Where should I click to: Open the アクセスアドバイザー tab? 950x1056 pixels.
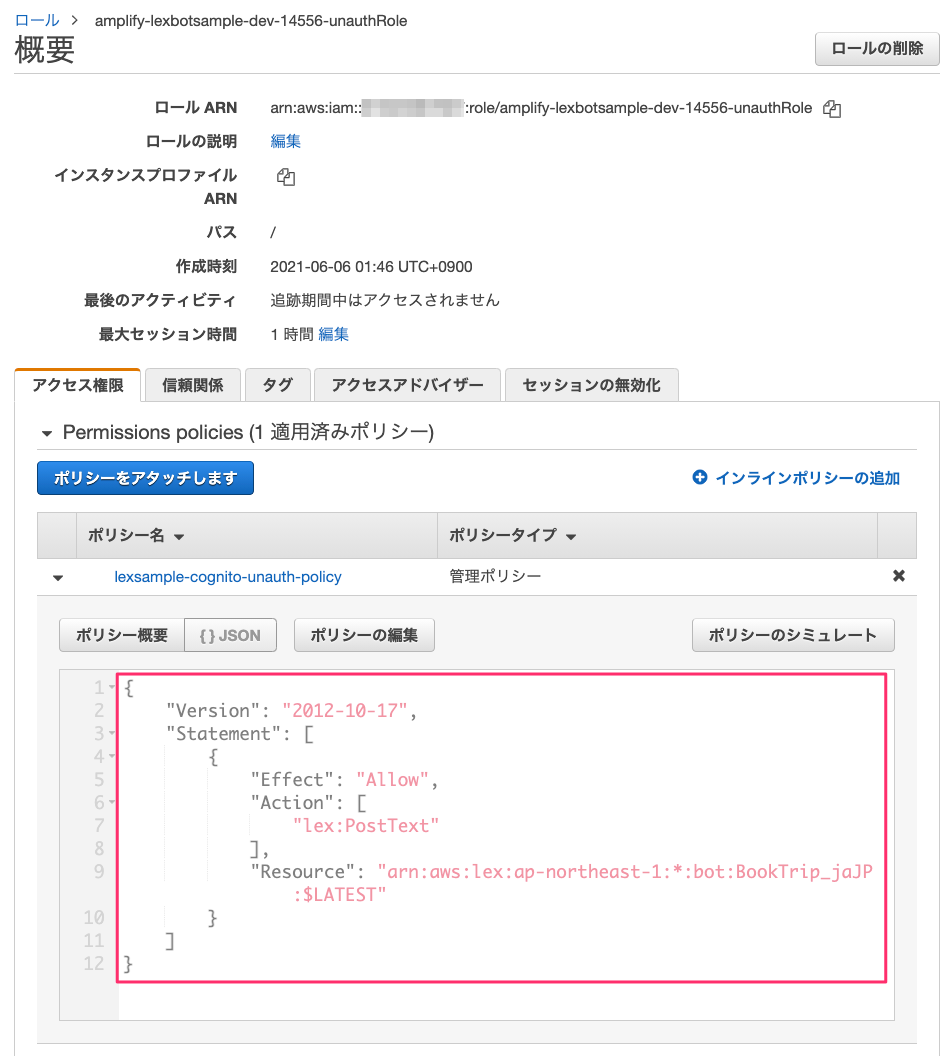click(x=407, y=385)
